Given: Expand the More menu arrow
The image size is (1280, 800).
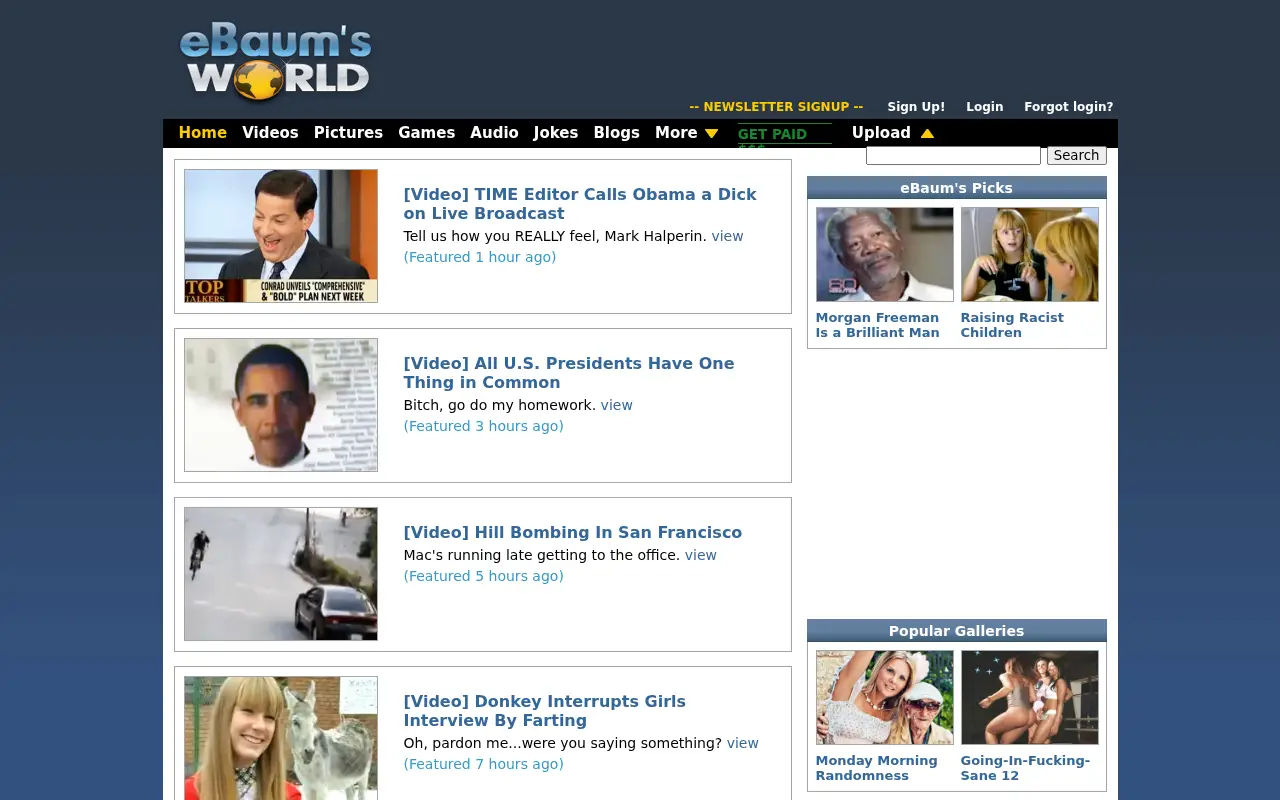Looking at the screenshot, I should (711, 133).
